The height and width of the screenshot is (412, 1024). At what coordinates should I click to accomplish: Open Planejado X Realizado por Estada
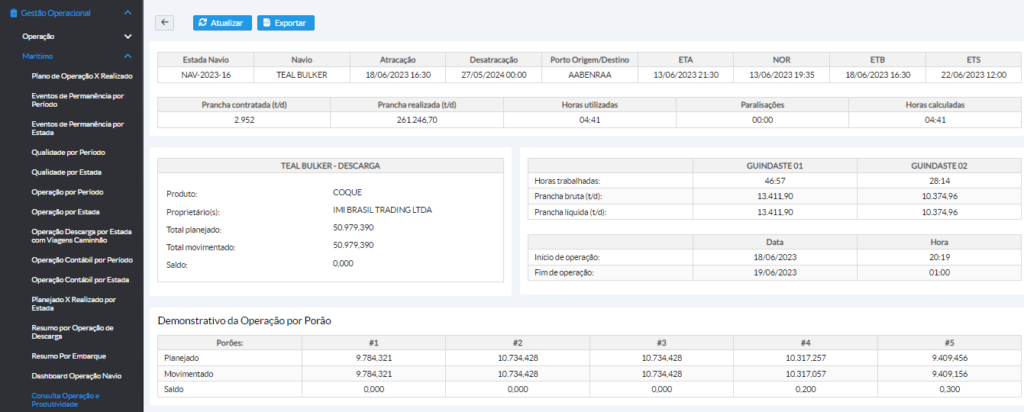click(x=73, y=303)
